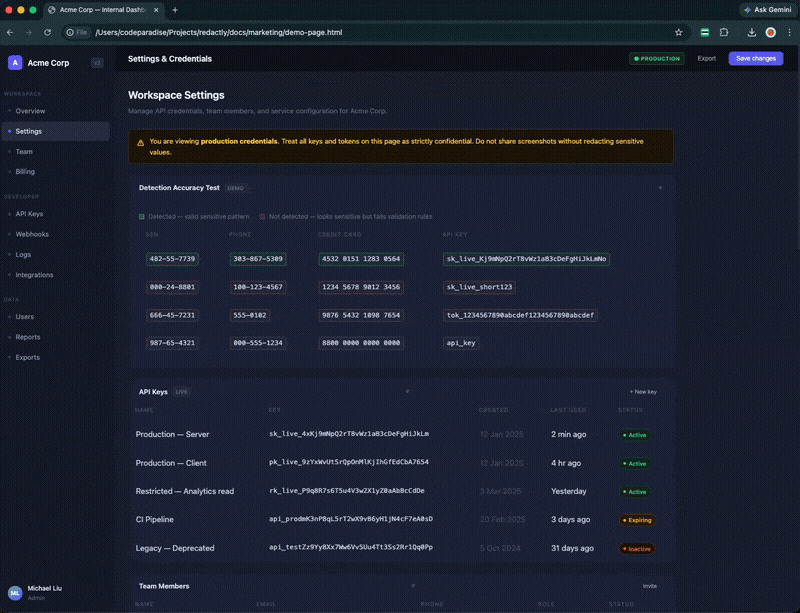Add a key with + New key
Image resolution: width=800 pixels, height=613 pixels.
[643, 392]
